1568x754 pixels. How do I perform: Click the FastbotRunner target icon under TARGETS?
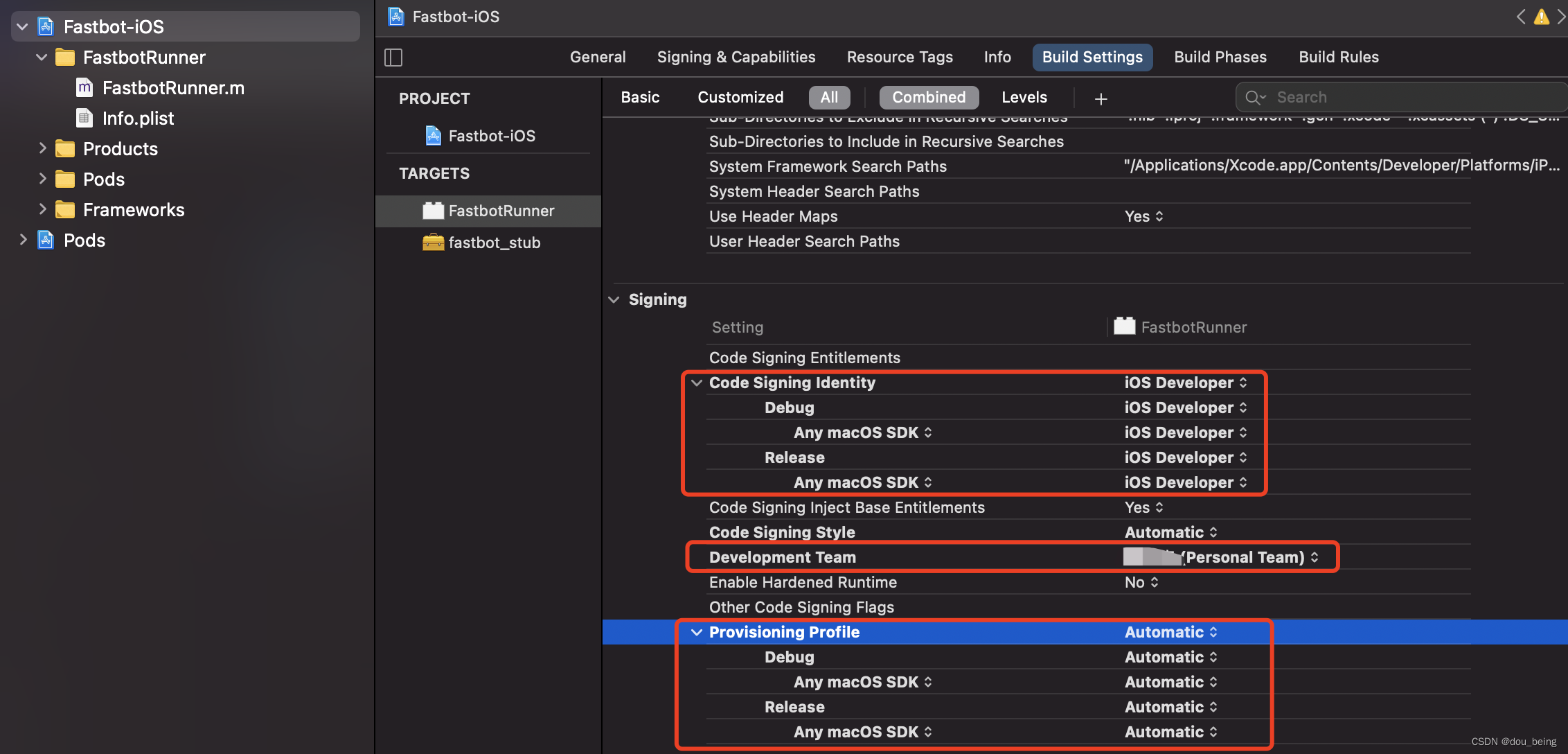(x=434, y=211)
